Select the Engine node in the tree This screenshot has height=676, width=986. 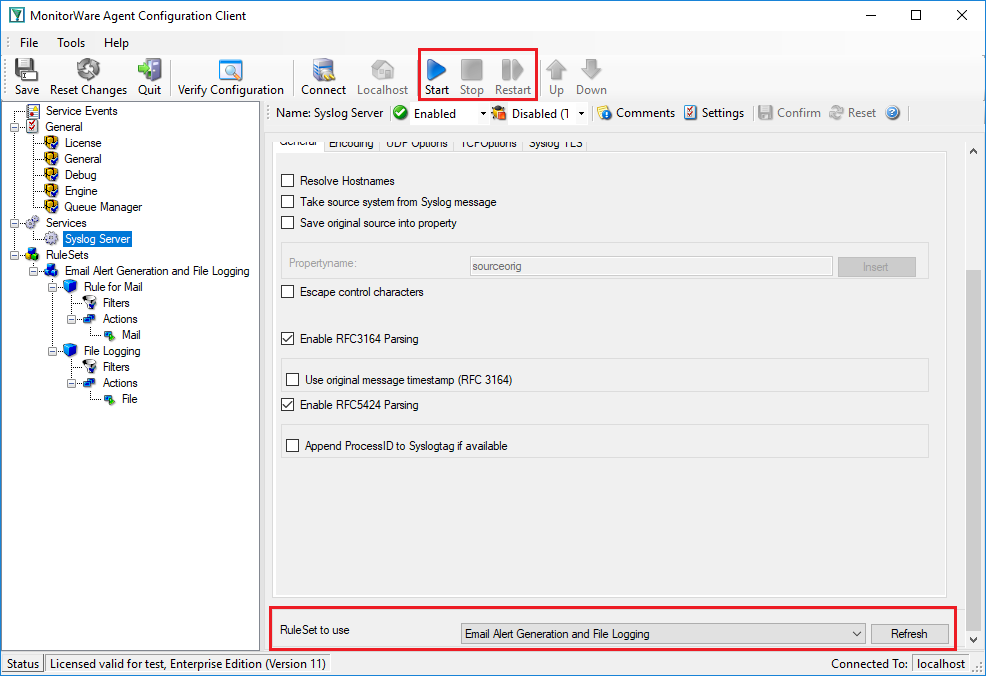point(81,191)
